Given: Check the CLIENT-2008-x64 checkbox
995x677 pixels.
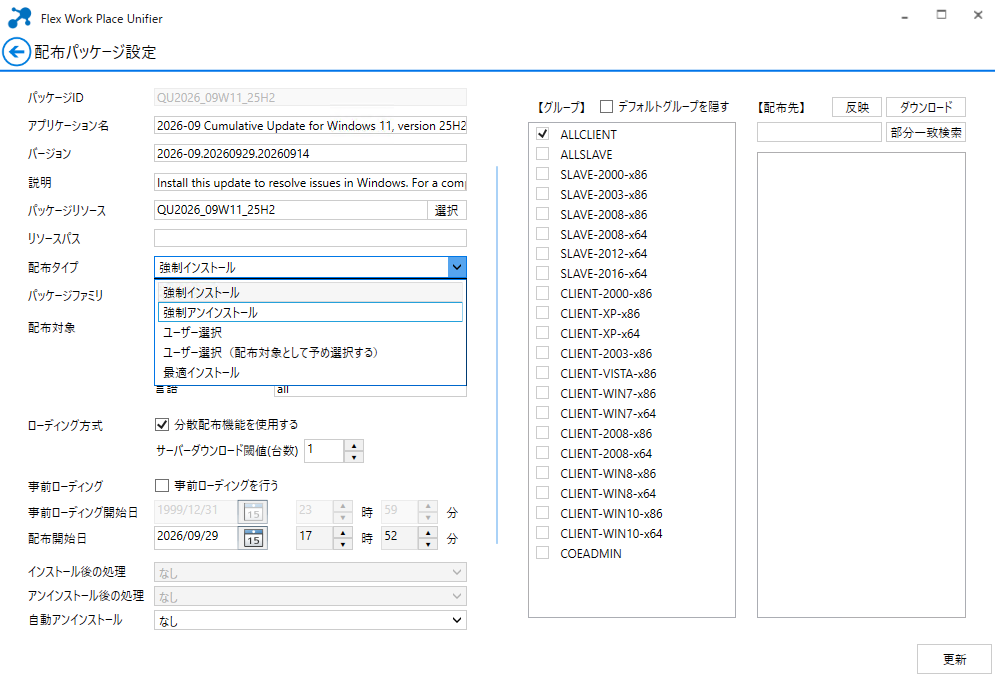Looking at the screenshot, I should (x=543, y=453).
